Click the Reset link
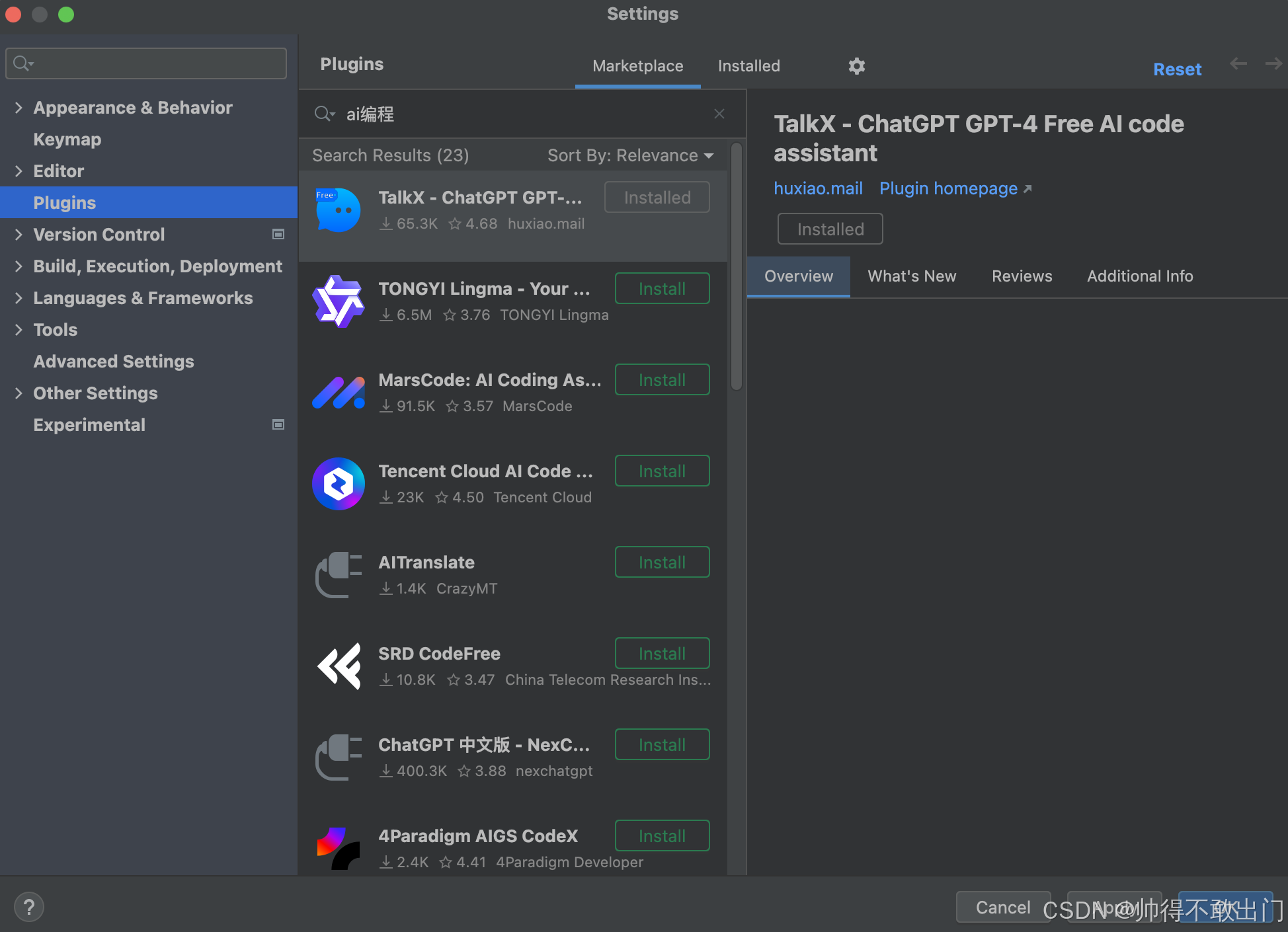This screenshot has width=1288, height=932. click(x=1177, y=69)
